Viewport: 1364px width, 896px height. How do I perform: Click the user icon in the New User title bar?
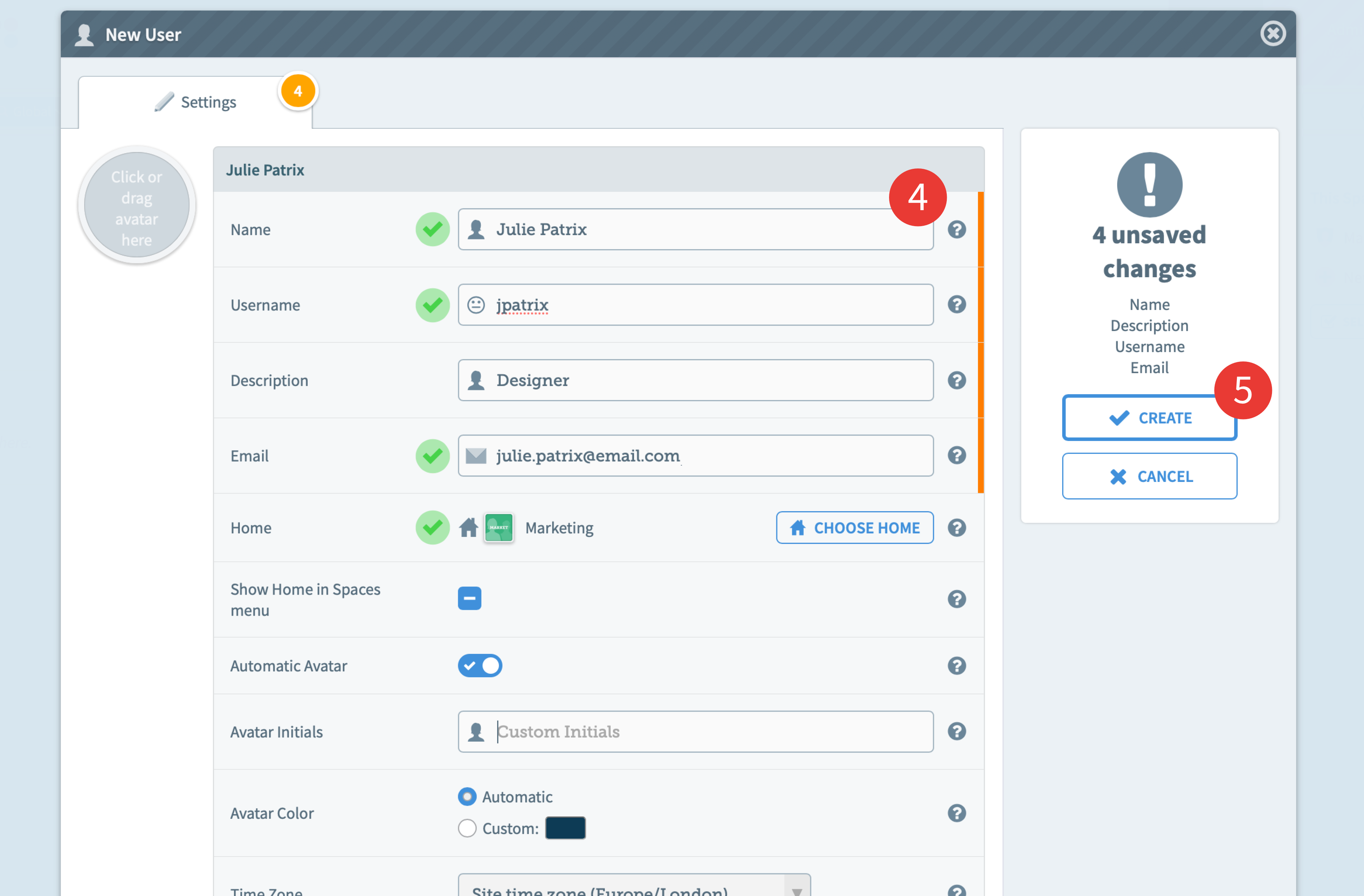(84, 34)
